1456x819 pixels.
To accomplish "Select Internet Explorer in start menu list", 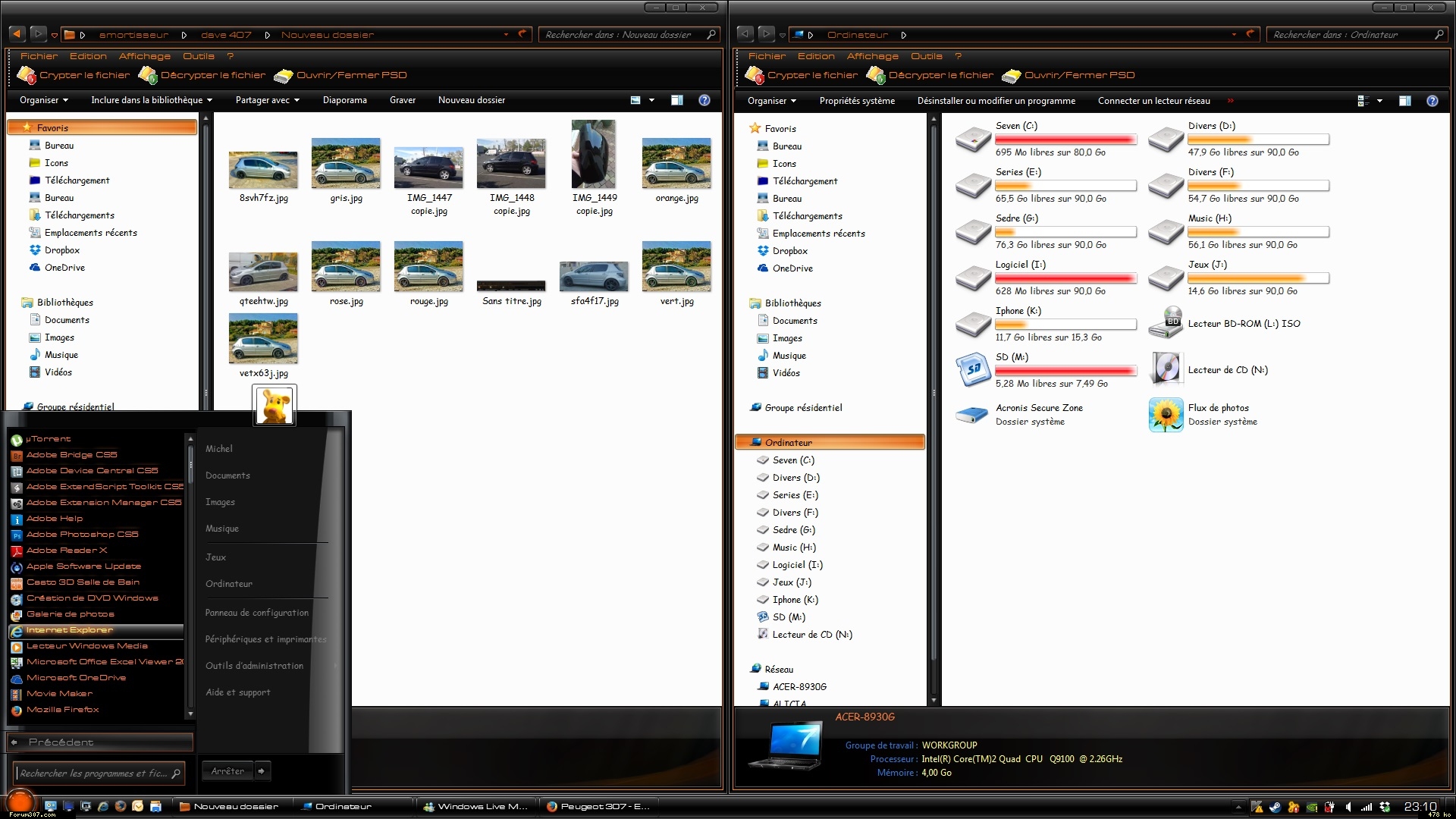I will (x=70, y=630).
